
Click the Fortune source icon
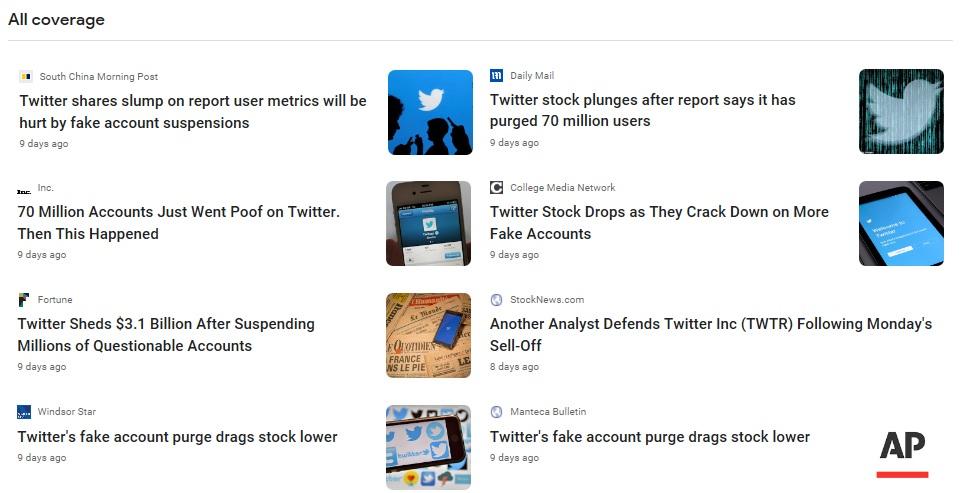tap(24, 300)
